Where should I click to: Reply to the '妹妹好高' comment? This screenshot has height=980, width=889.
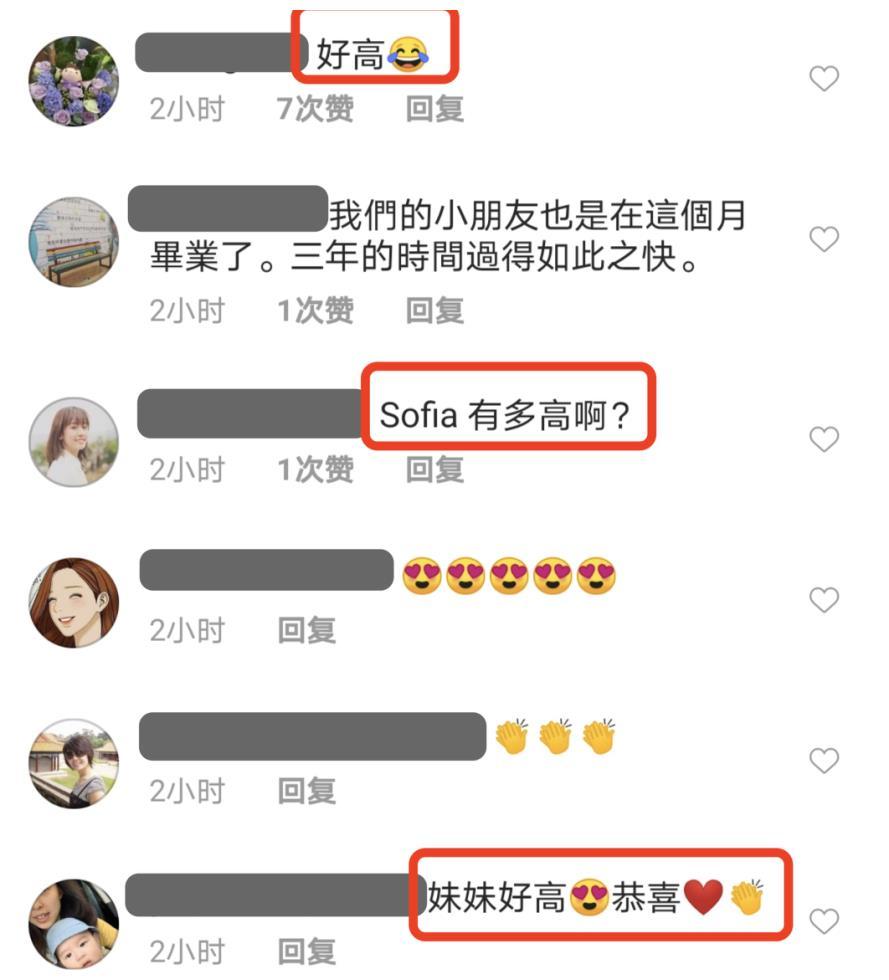tap(306, 952)
